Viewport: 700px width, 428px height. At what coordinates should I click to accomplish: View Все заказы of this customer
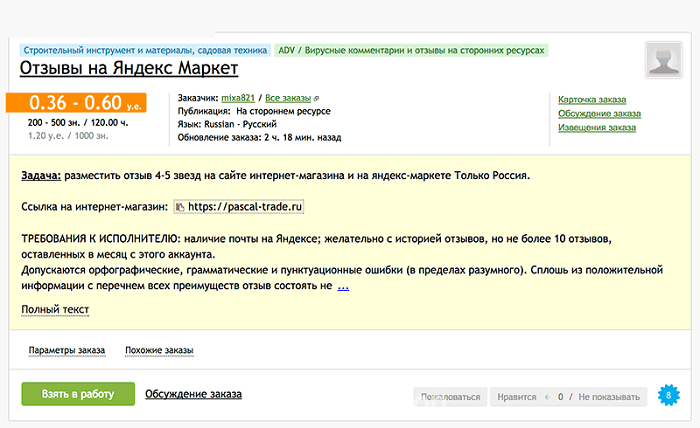[288, 98]
